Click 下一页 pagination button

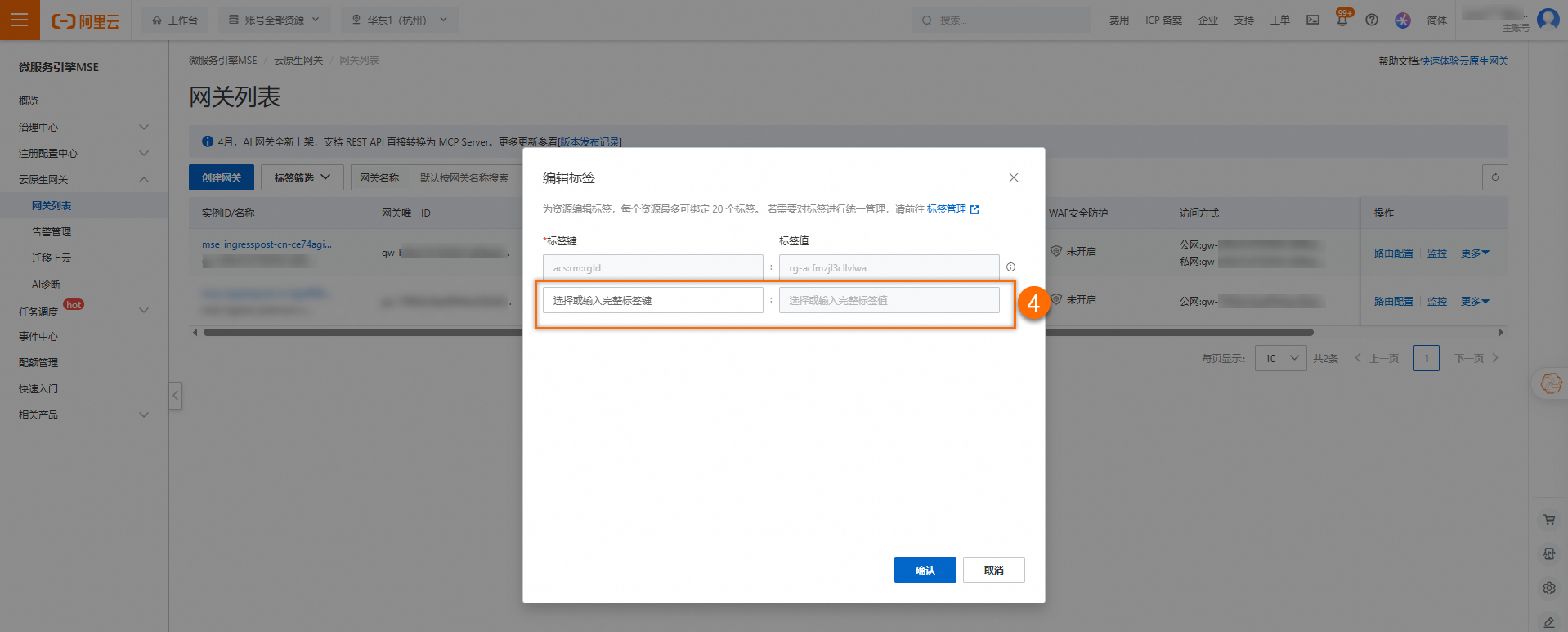1476,358
